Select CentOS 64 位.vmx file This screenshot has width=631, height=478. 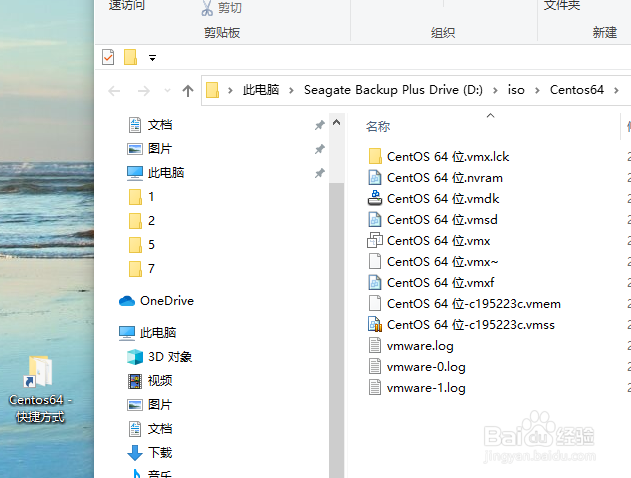429,241
